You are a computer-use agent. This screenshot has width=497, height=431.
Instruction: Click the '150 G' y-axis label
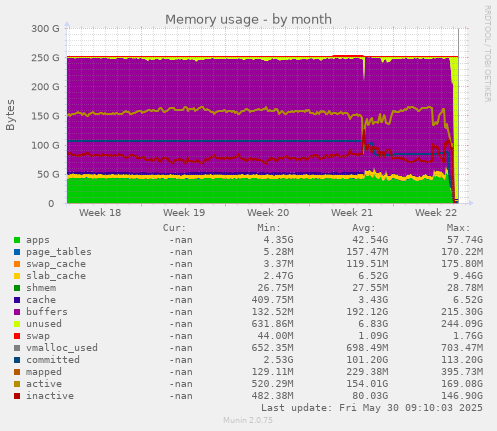[x=45, y=116]
